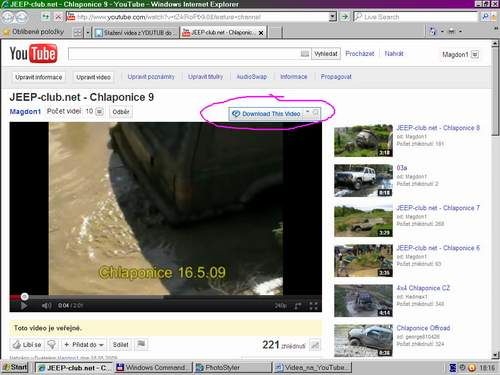Open the JEEP-club.net - Chlaponice 8 link

(438, 128)
